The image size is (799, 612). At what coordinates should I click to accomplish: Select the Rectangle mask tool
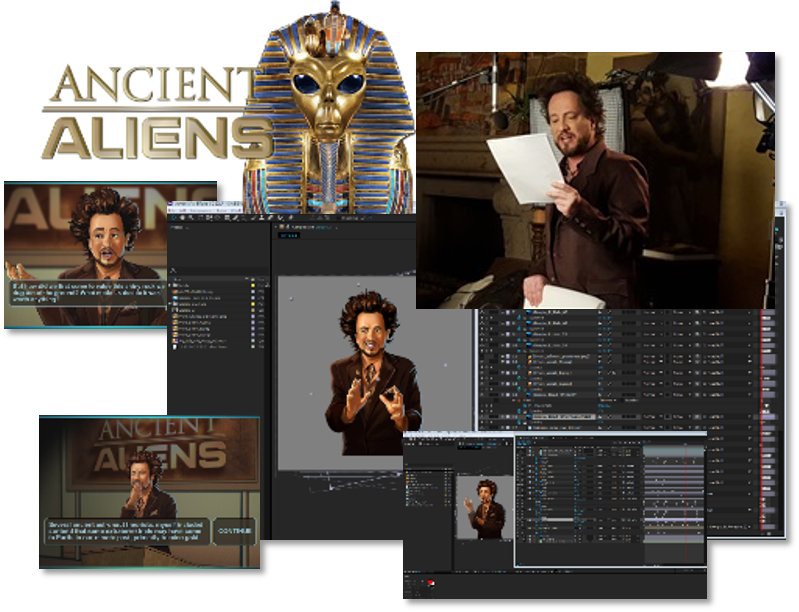[227, 218]
